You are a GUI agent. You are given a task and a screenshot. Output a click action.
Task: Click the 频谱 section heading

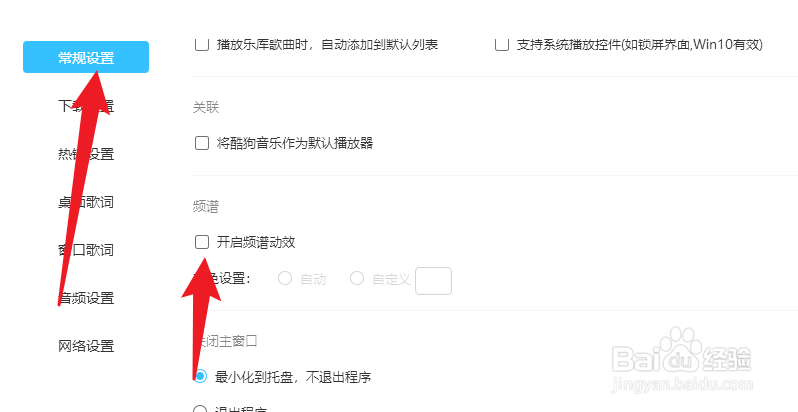pos(206,207)
